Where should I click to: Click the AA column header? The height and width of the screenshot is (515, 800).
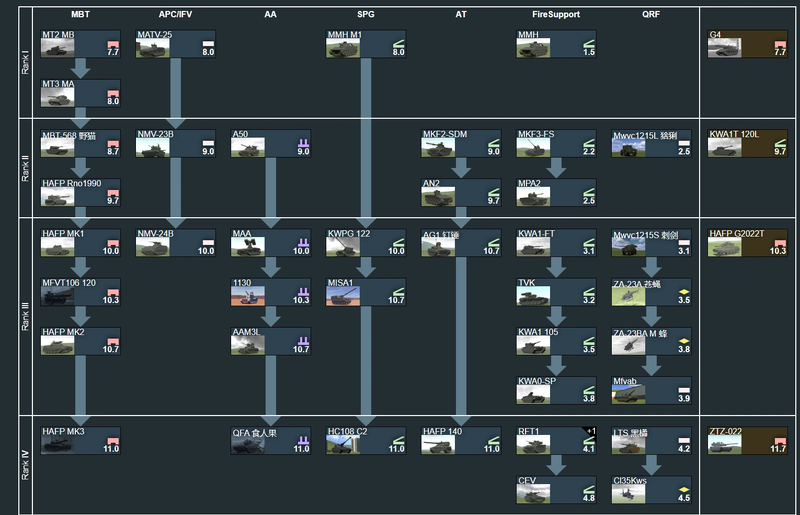pos(270,14)
